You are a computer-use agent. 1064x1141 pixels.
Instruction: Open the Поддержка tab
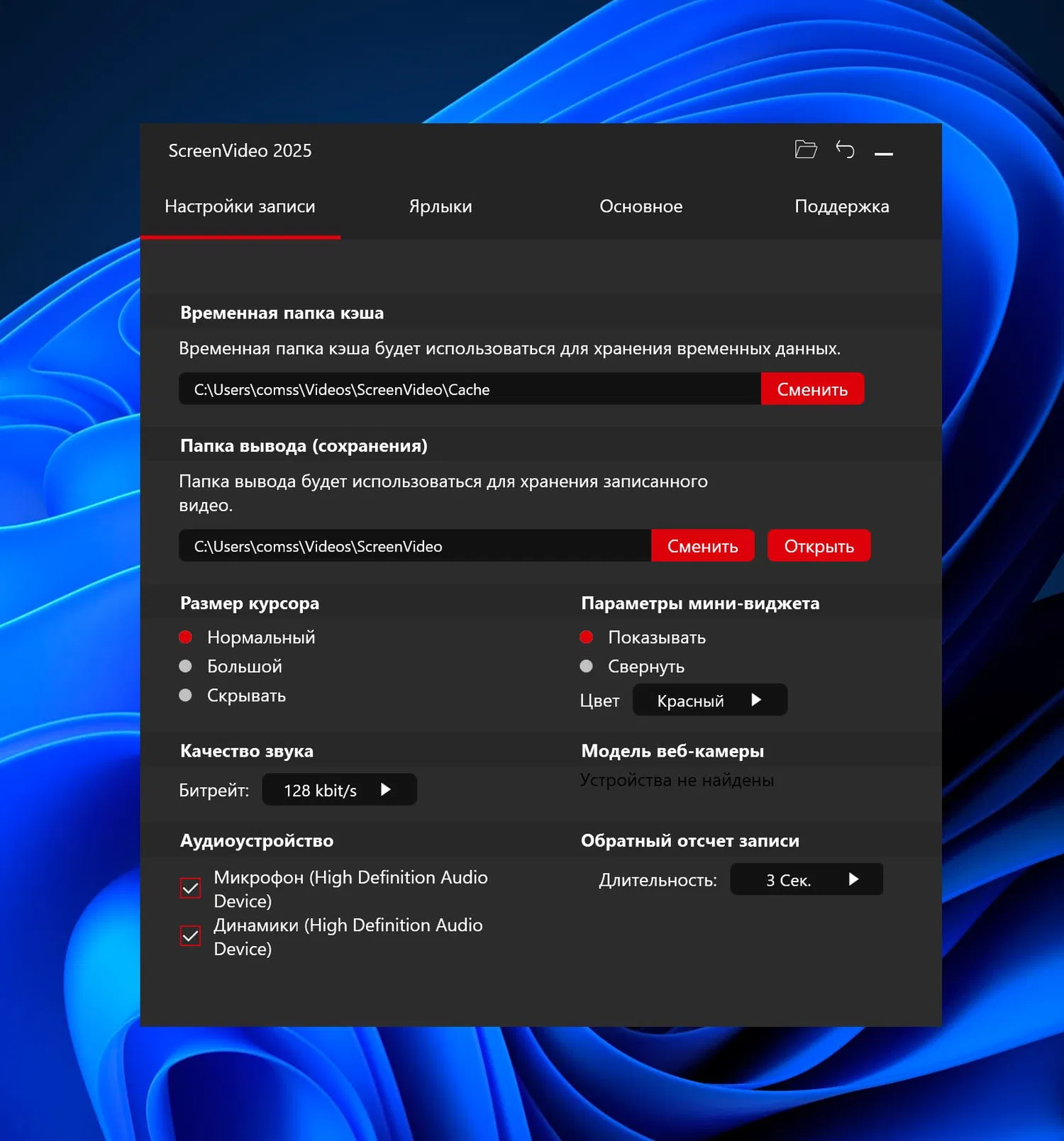coord(841,206)
